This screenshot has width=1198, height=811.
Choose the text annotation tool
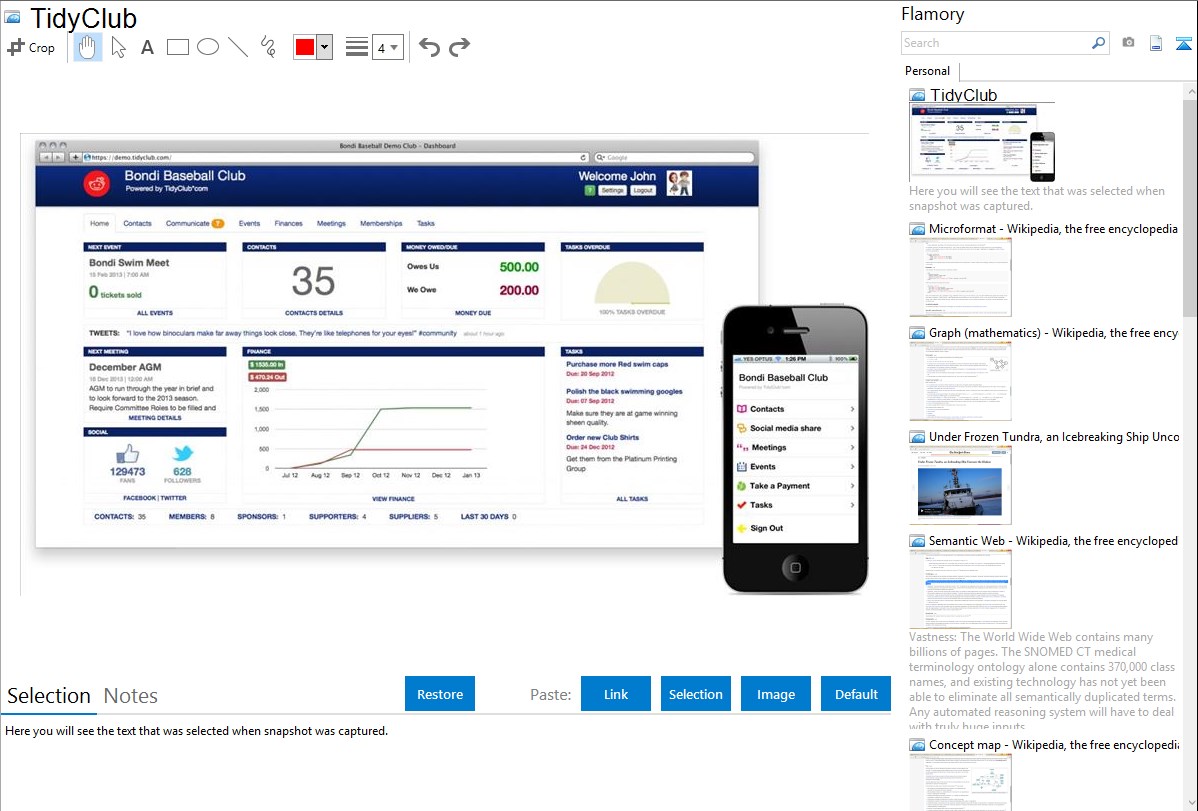(147, 47)
